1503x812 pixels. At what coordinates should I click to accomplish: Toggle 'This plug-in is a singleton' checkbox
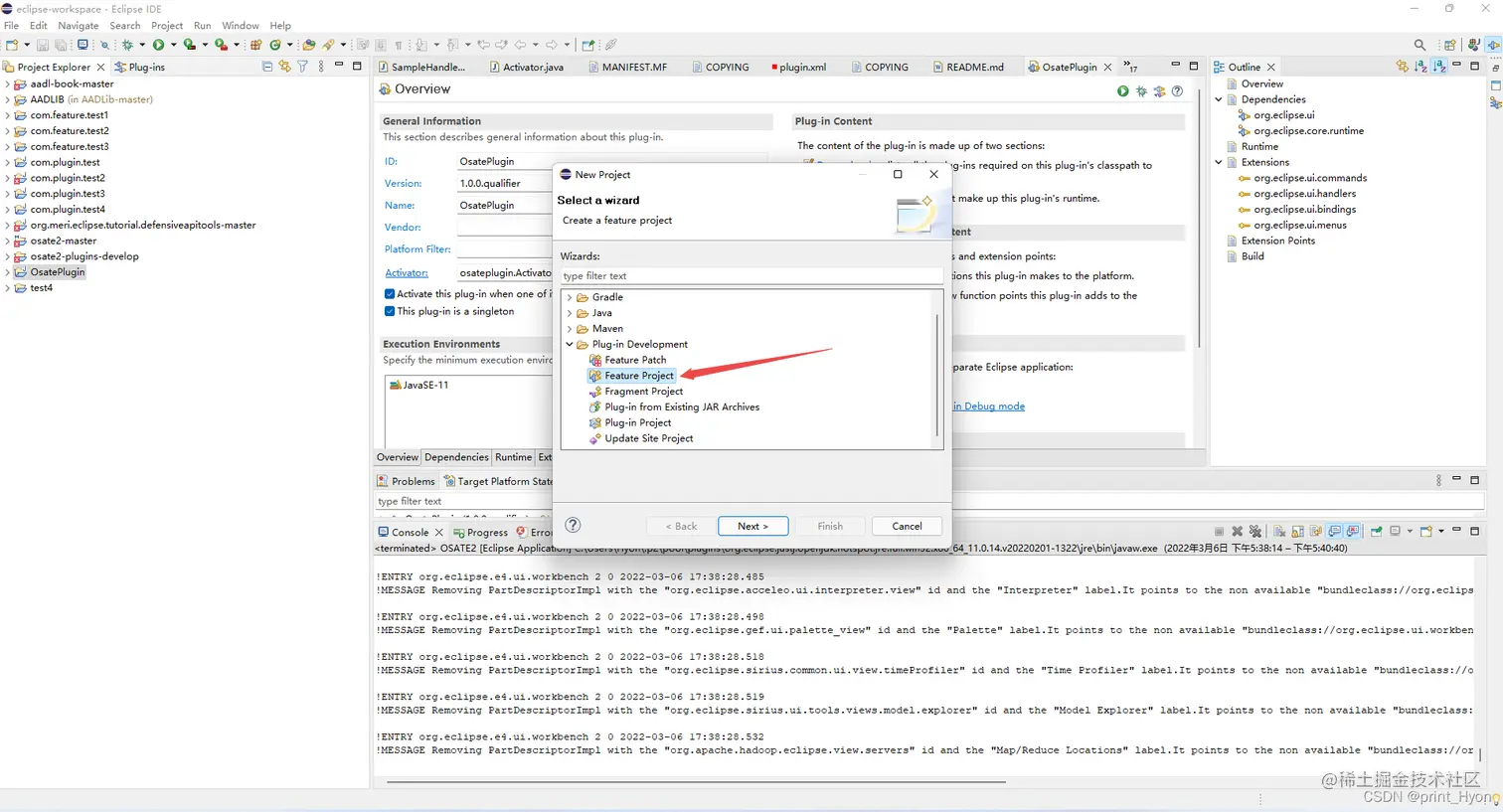pos(390,311)
